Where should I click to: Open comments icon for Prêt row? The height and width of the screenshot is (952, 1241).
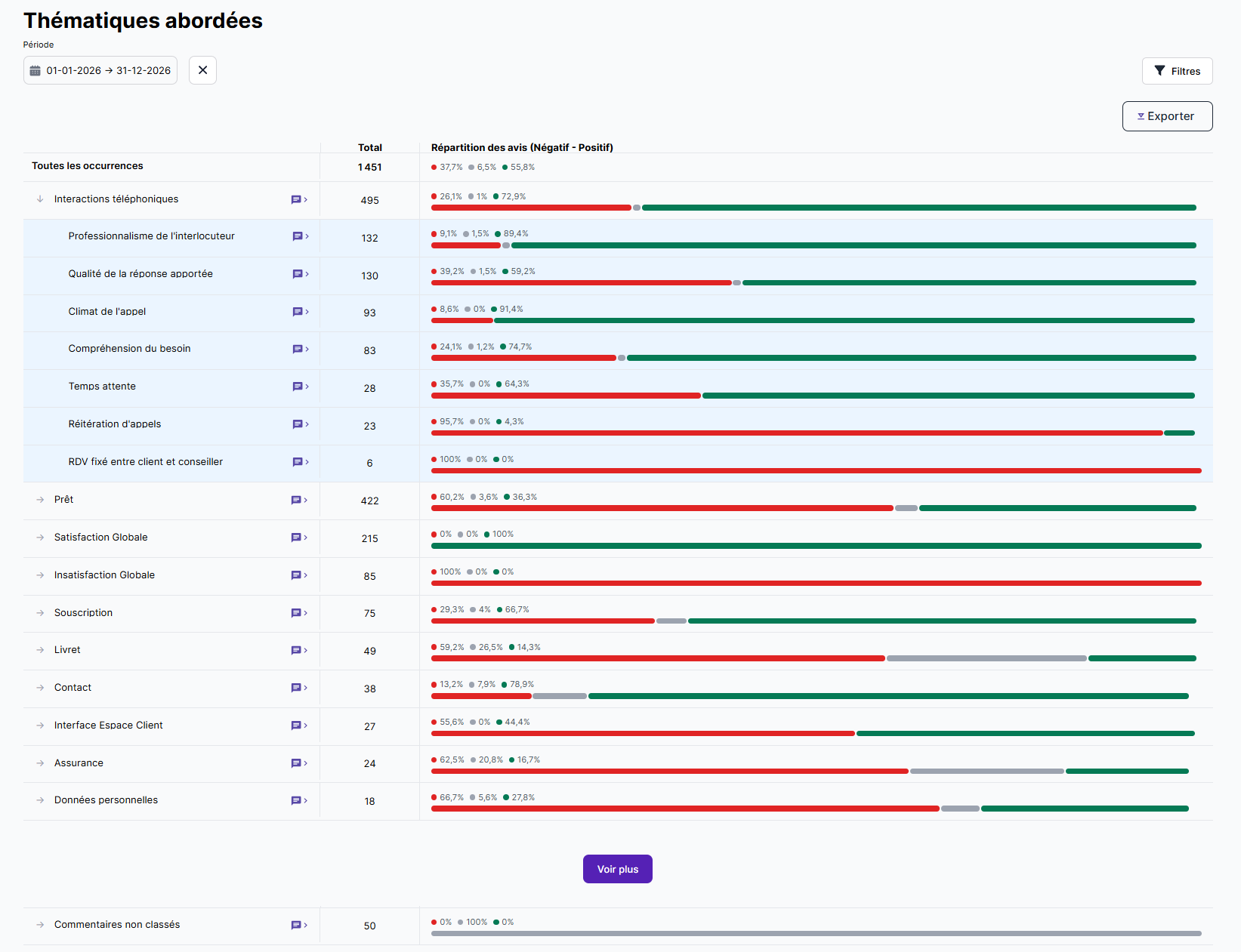(296, 500)
